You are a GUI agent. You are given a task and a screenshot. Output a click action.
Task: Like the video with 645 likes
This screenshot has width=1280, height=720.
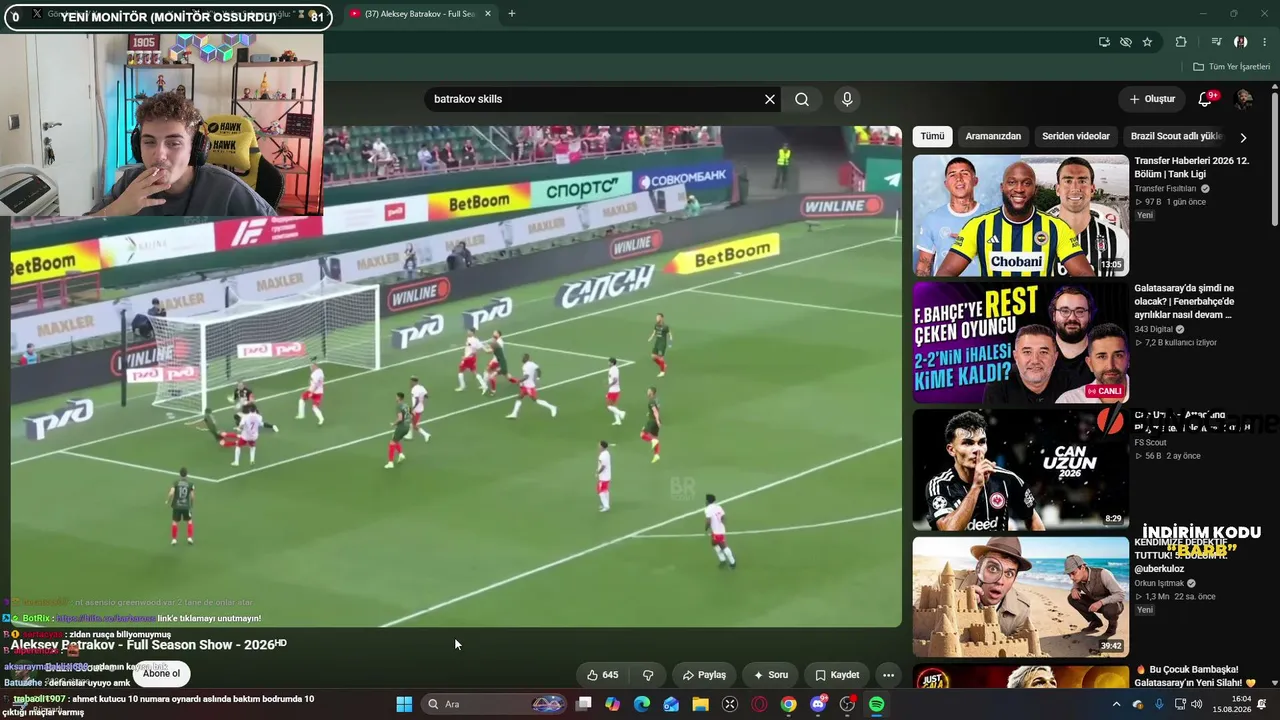coord(602,675)
